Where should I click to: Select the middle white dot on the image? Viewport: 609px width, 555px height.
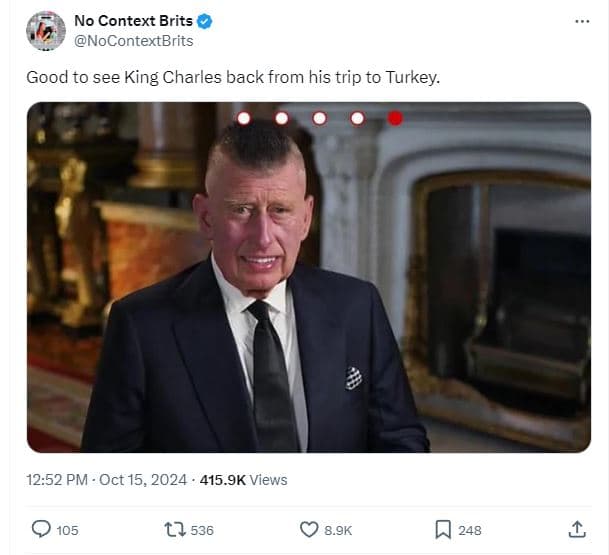click(x=319, y=118)
